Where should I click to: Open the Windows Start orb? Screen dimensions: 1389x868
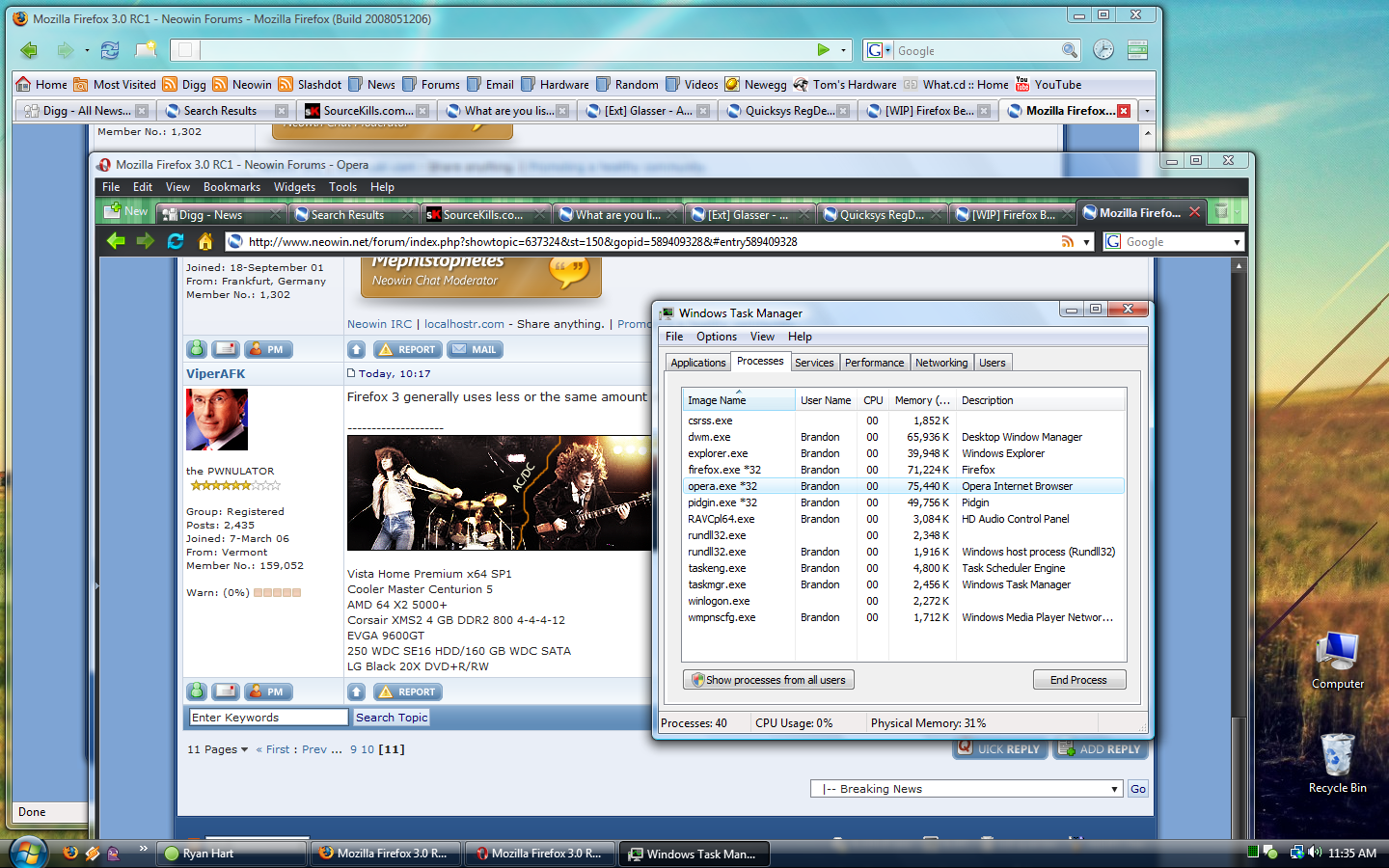point(28,853)
